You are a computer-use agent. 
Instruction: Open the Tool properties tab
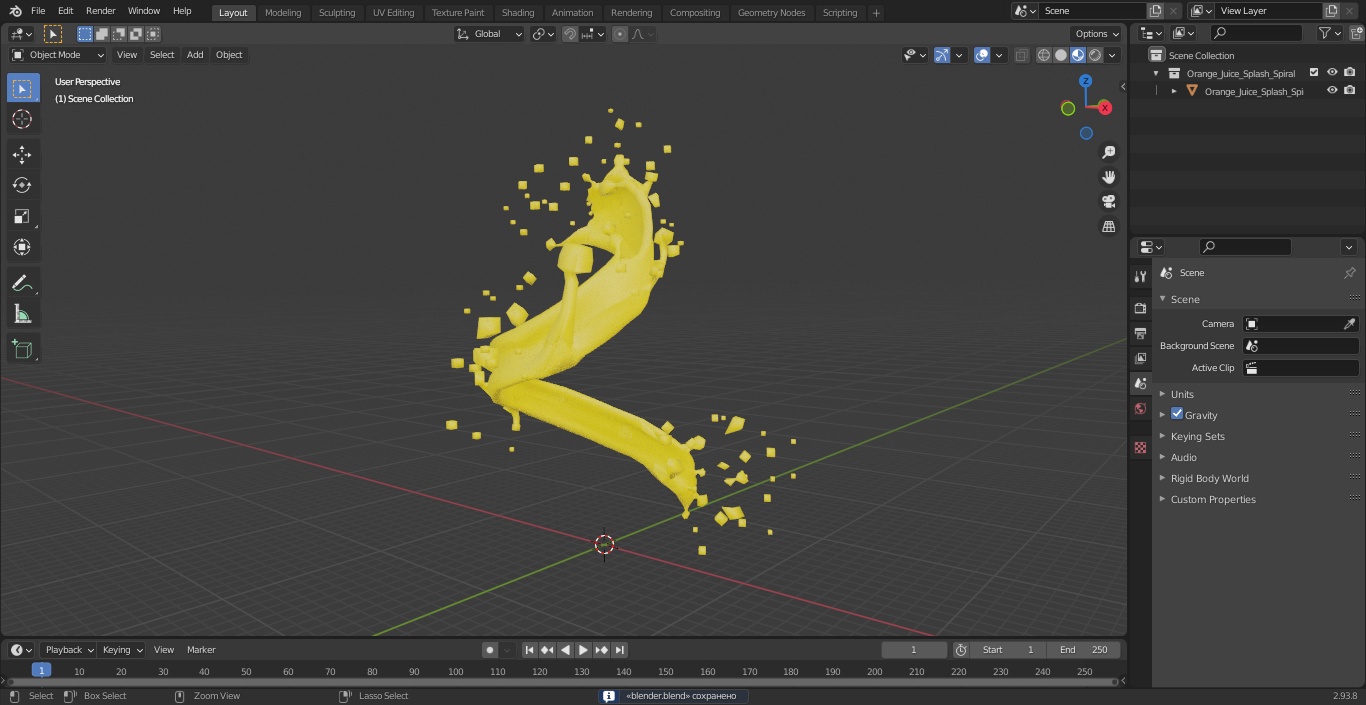pos(1140,276)
